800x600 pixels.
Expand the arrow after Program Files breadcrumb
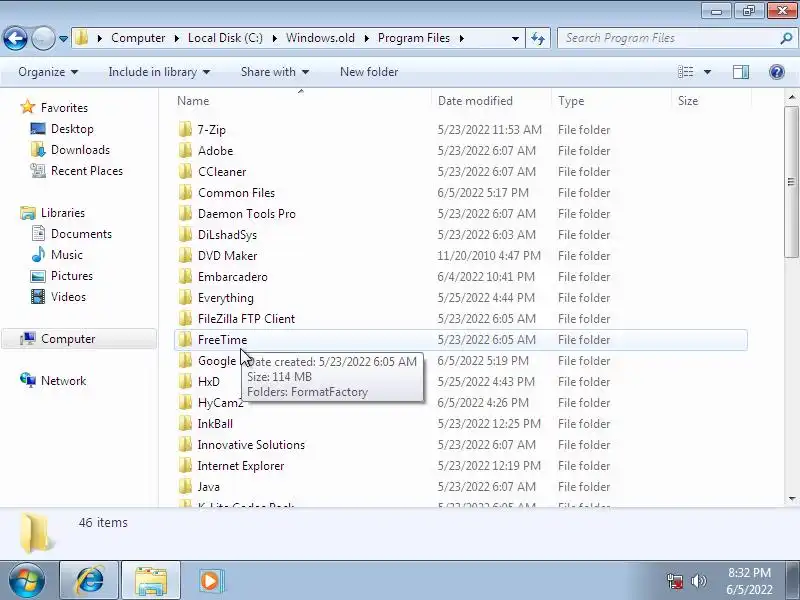pyautogui.click(x=462, y=38)
